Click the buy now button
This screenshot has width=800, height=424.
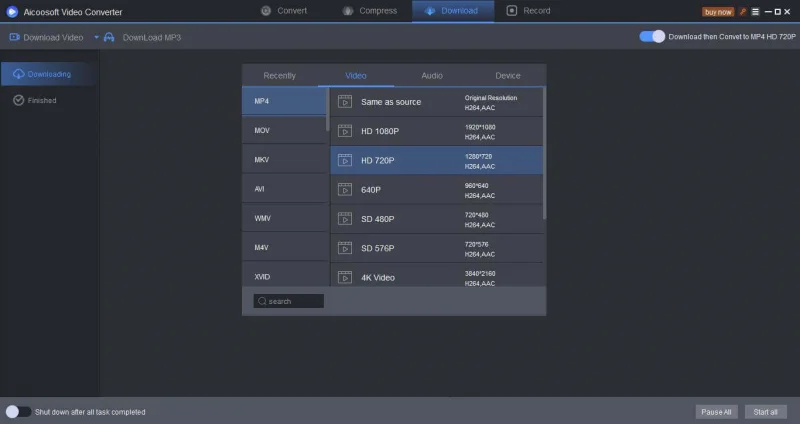tap(717, 12)
